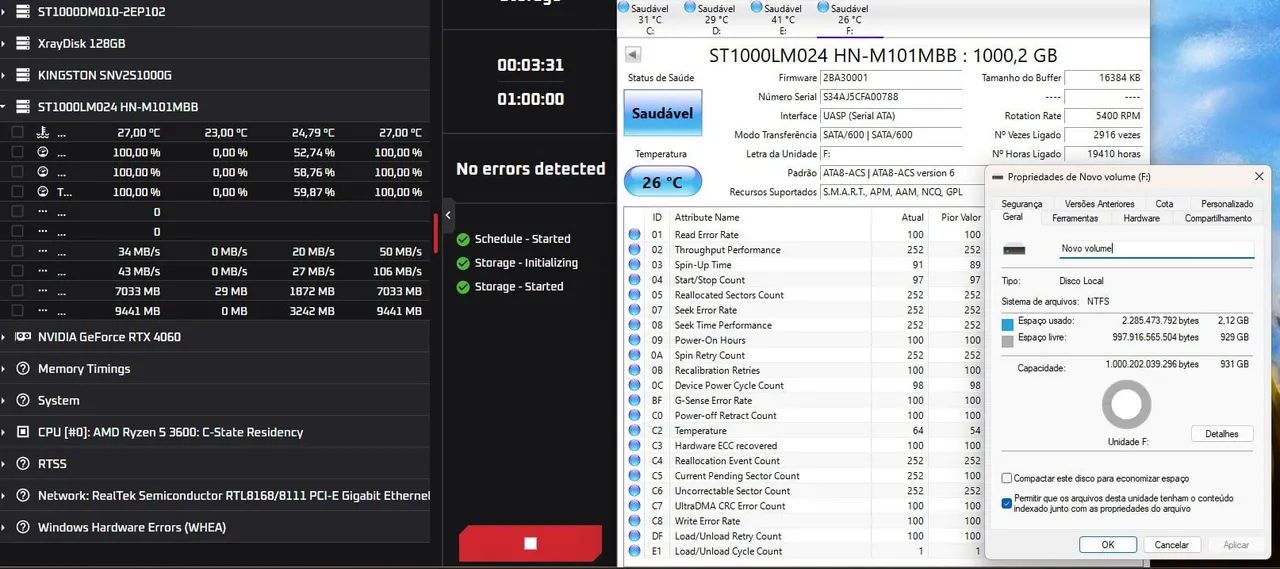Click the blue status orb for Load/Unload Cycle Count
The image size is (1280, 569).
coord(634,551)
